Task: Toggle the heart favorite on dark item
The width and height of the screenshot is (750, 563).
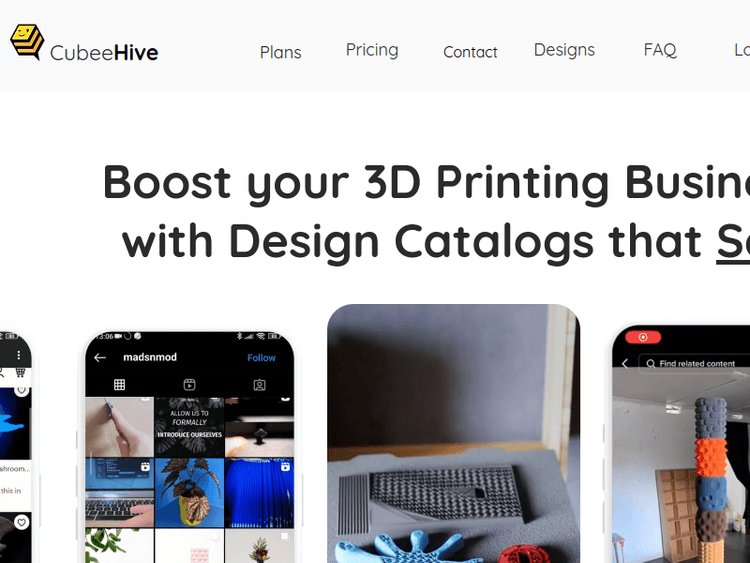Action: point(21,522)
